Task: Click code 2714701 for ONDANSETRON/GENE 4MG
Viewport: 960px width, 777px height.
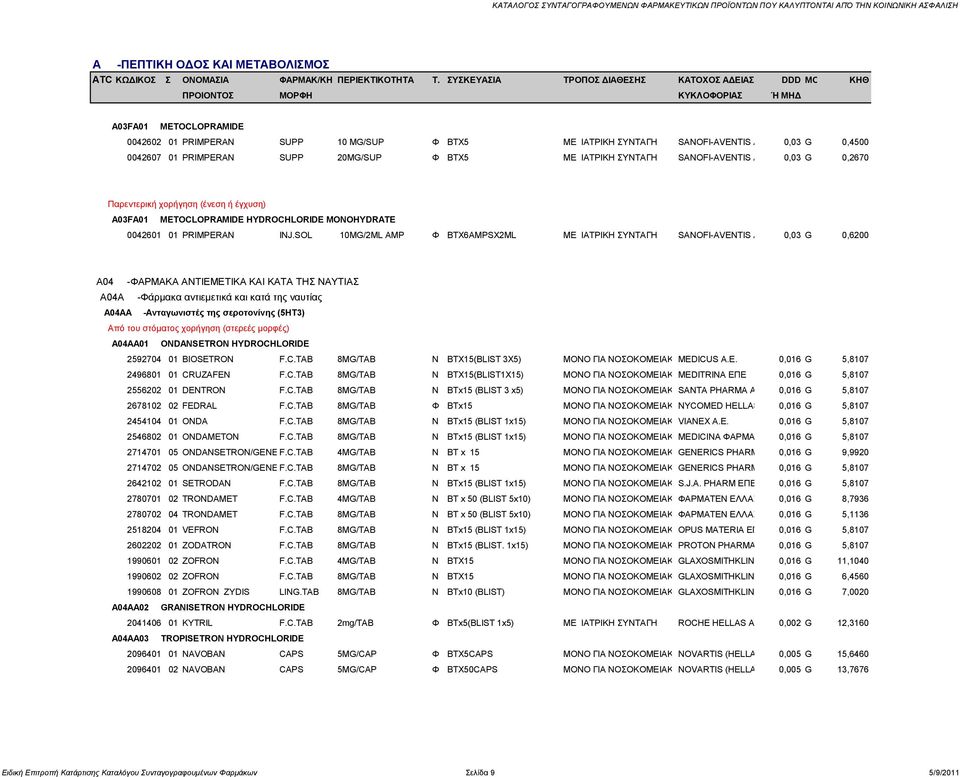Action: 144,452
